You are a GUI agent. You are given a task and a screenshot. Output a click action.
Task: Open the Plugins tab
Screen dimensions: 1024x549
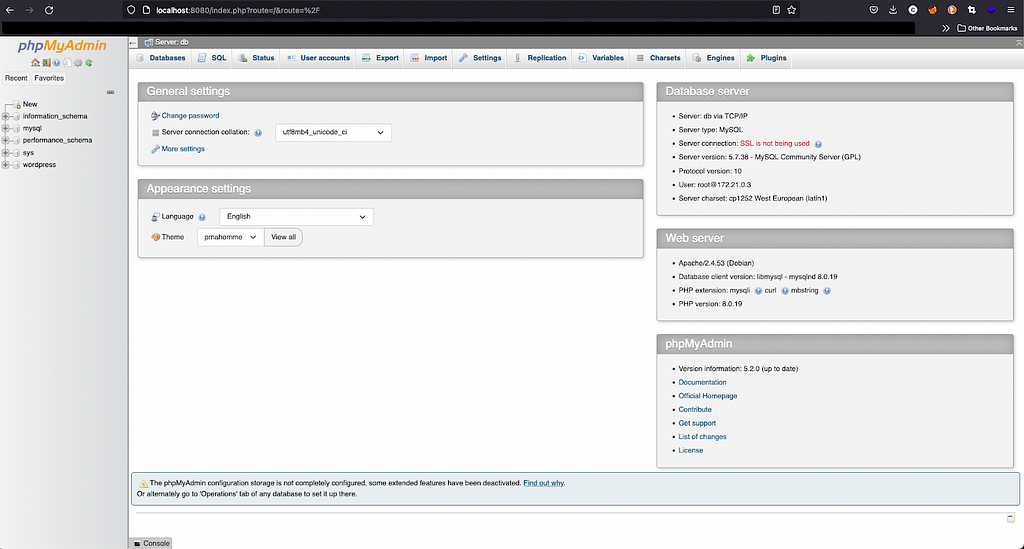tap(767, 58)
